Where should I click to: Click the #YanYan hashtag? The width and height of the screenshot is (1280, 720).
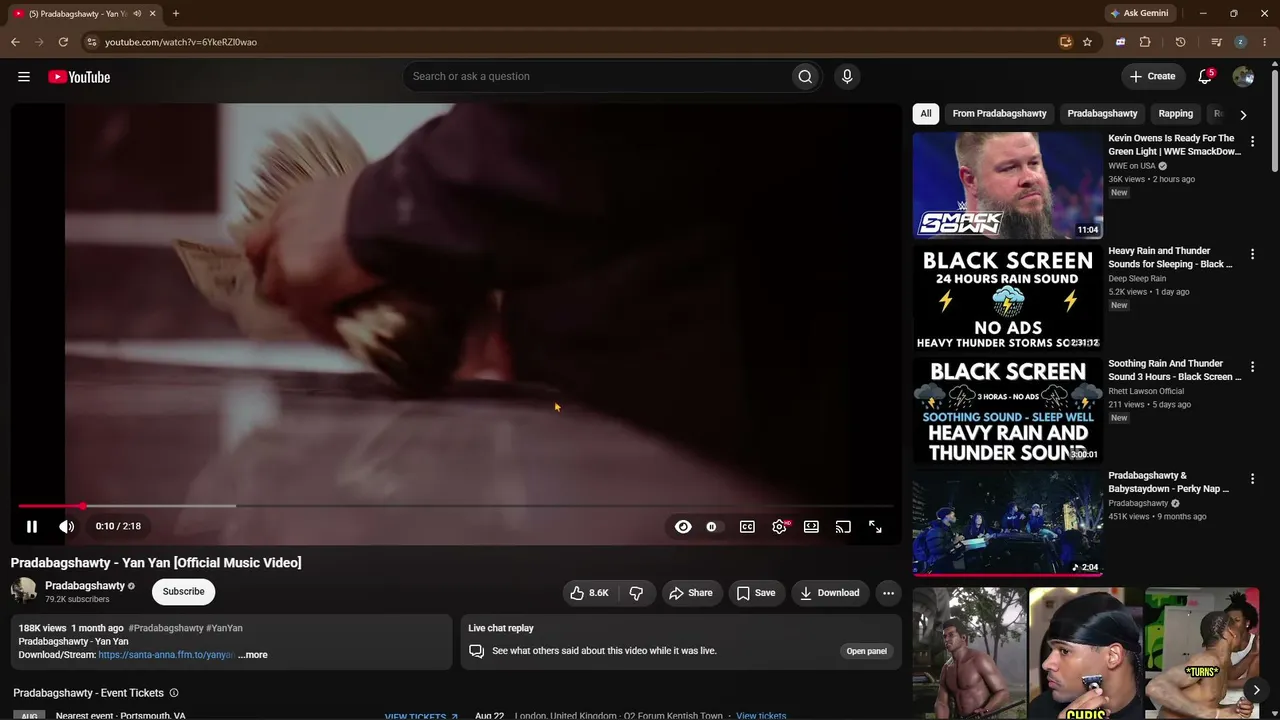[x=224, y=628]
